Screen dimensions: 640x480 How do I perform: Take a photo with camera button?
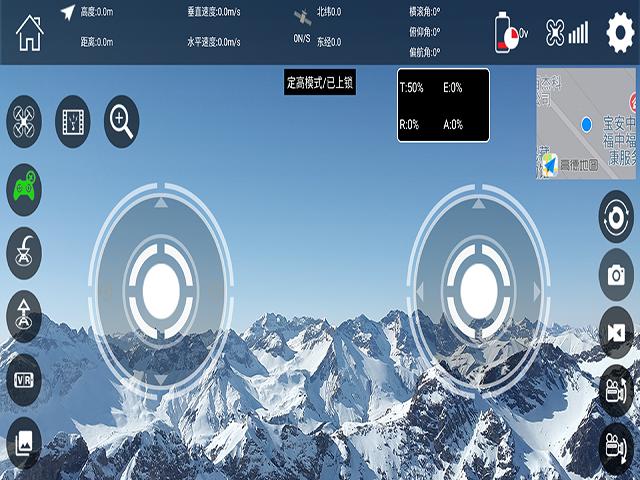coord(616,274)
